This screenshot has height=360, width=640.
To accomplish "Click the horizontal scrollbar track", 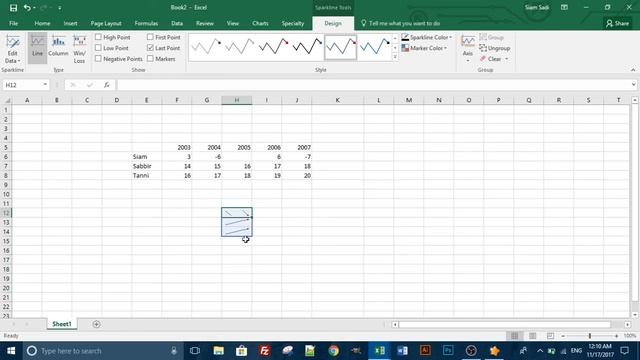I will [x=504, y=324].
